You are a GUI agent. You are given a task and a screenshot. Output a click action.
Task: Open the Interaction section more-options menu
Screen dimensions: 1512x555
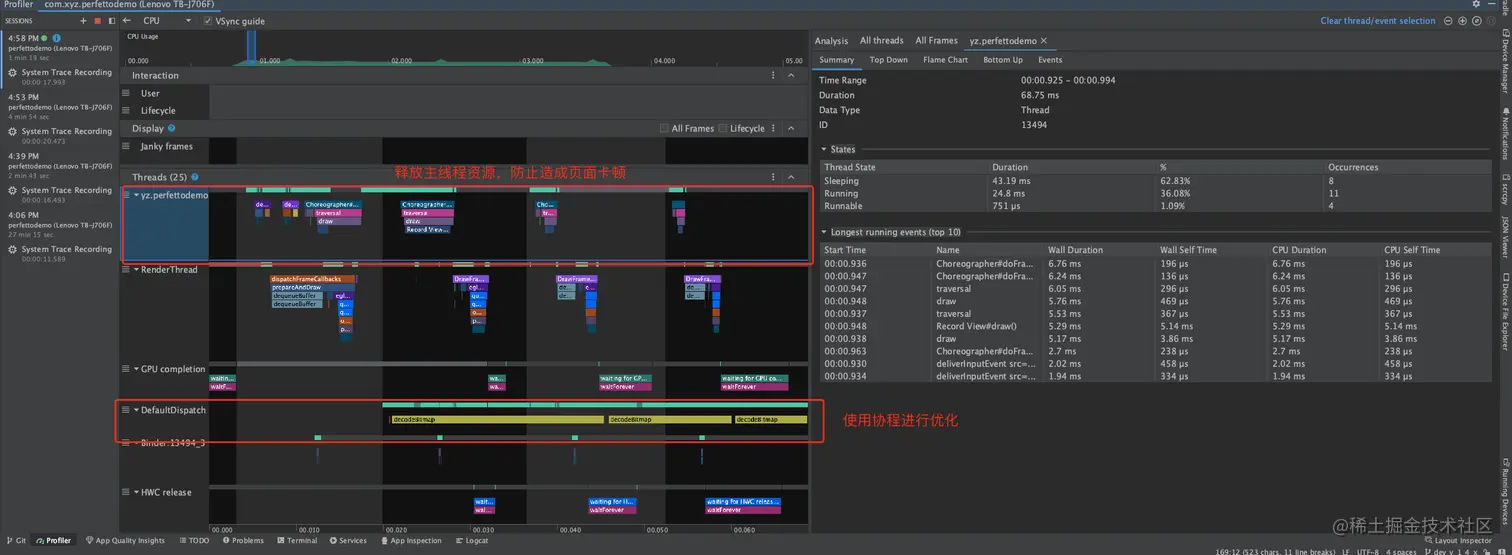pyautogui.click(x=773, y=75)
